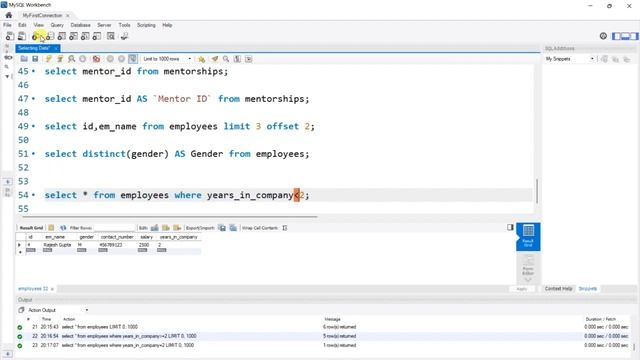640x360 pixels.
Task: Open SQL script file from main toolbar
Action: click(x=22, y=37)
